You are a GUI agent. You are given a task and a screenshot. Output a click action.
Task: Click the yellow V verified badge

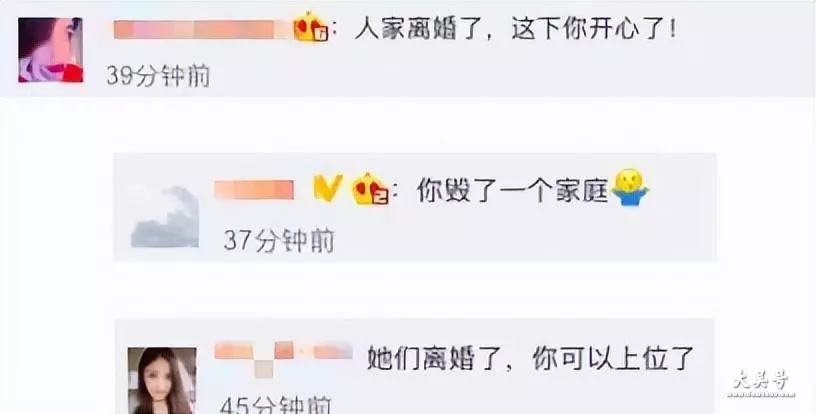(x=328, y=188)
